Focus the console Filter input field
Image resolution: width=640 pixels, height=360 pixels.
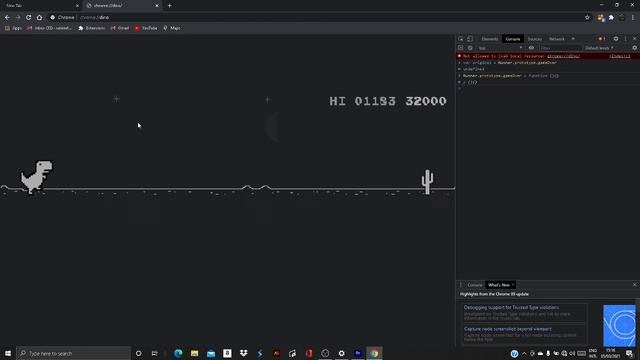click(560, 48)
